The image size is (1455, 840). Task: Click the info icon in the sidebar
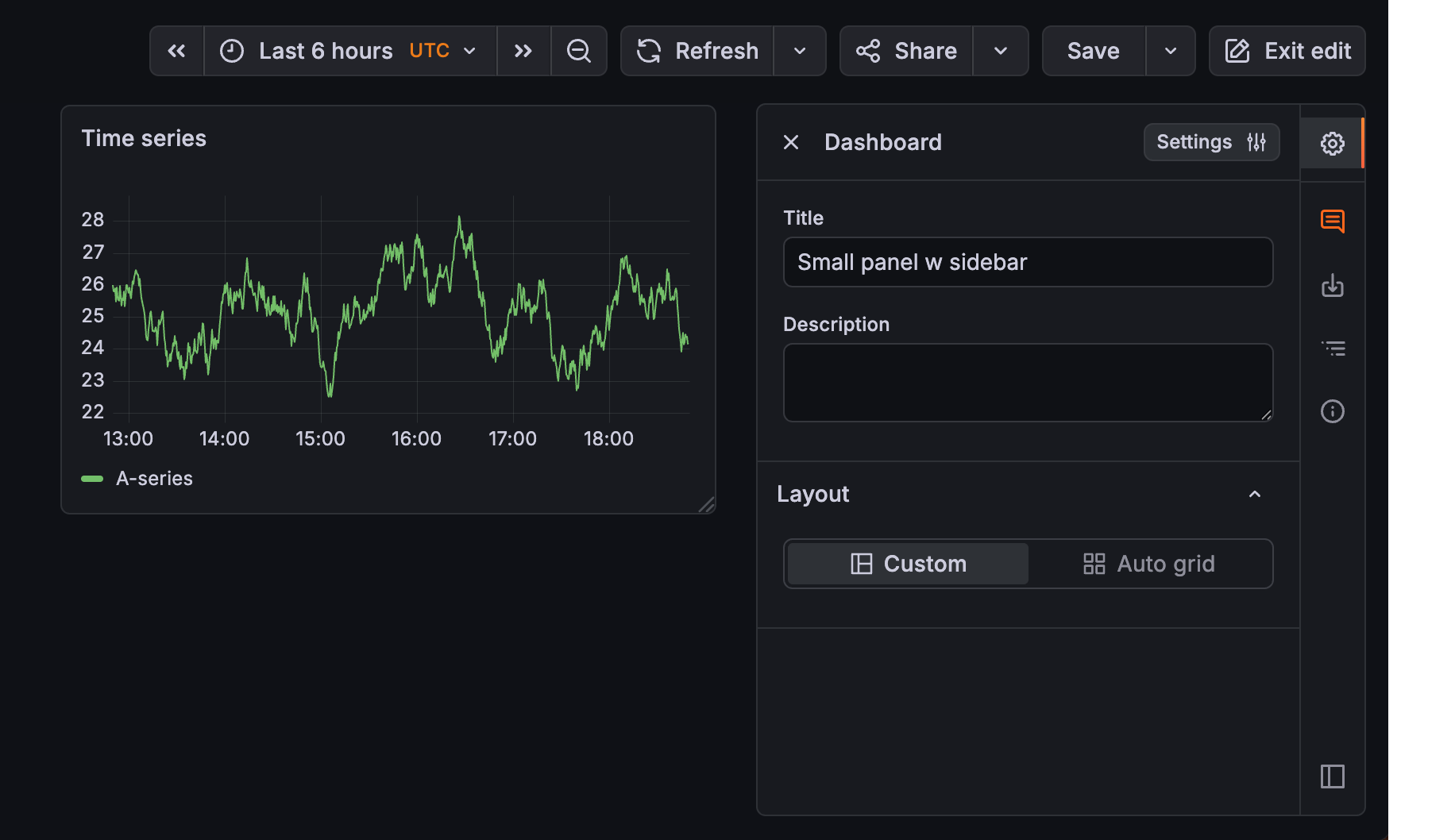(1333, 410)
